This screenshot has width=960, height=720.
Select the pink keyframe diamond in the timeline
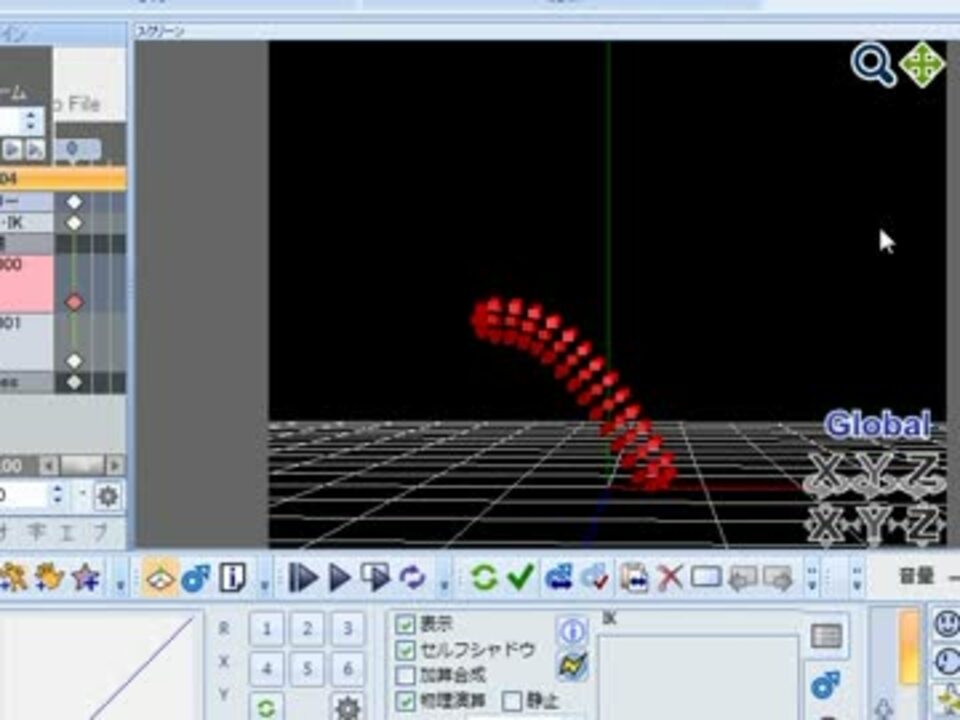(74, 302)
